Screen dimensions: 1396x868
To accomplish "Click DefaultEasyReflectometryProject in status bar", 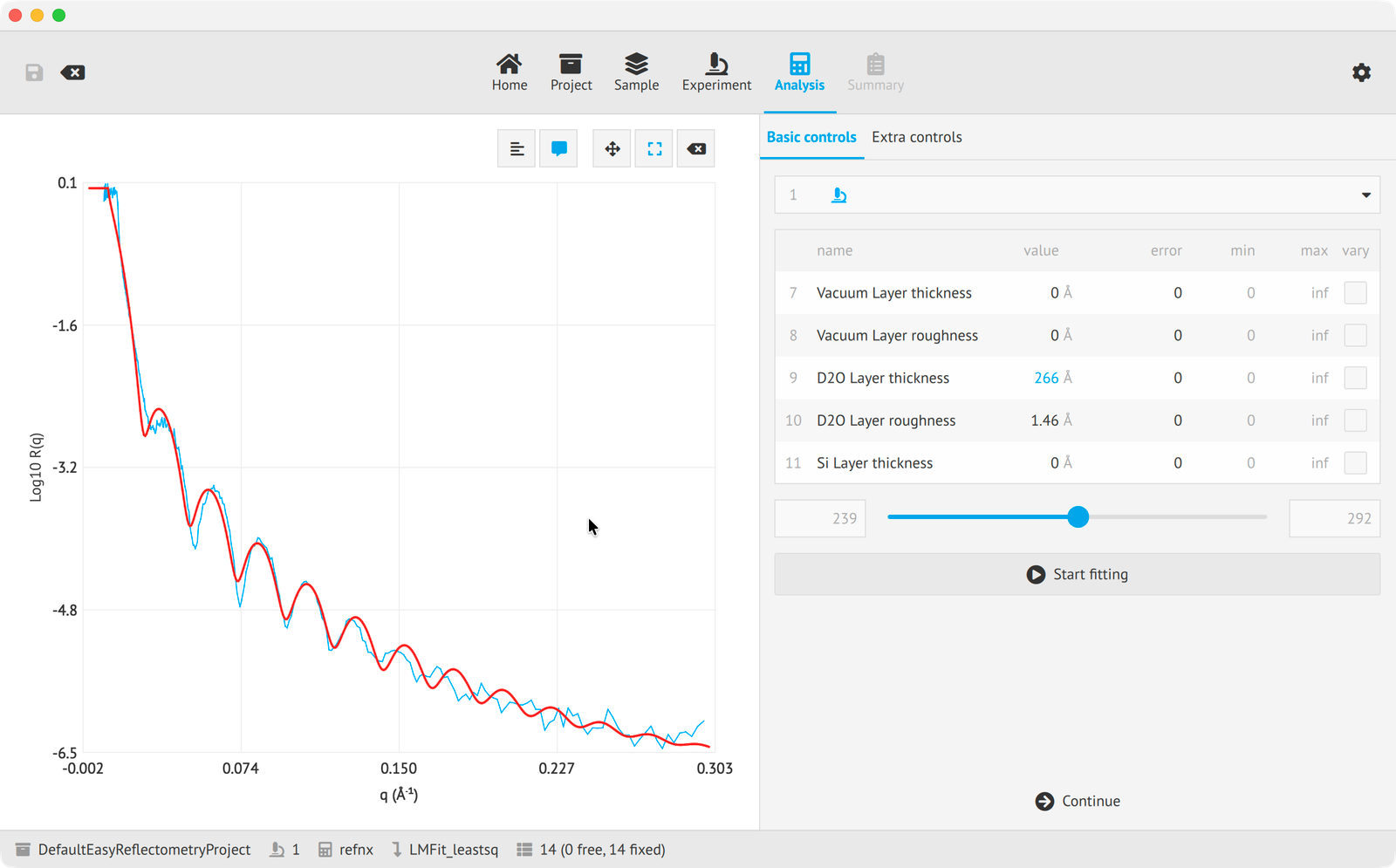I will point(133,850).
